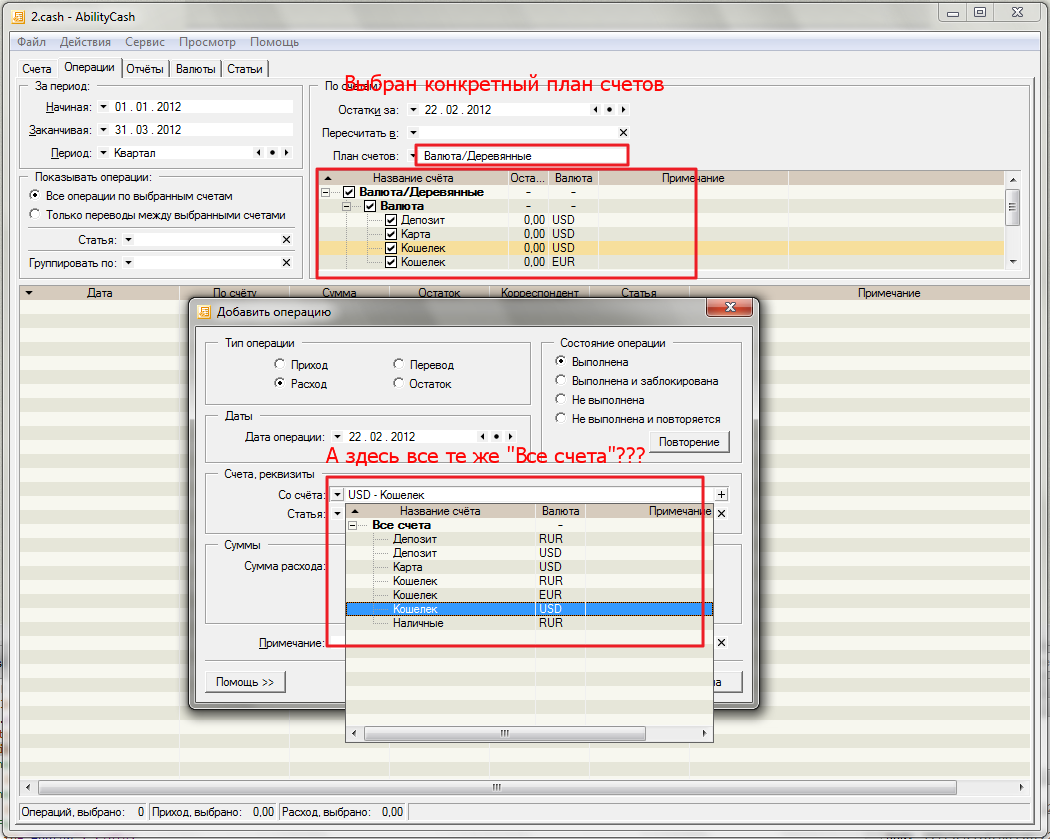The height and width of the screenshot is (839, 1050).
Task: Click plus icon next to Со счёта
Action: click(721, 494)
